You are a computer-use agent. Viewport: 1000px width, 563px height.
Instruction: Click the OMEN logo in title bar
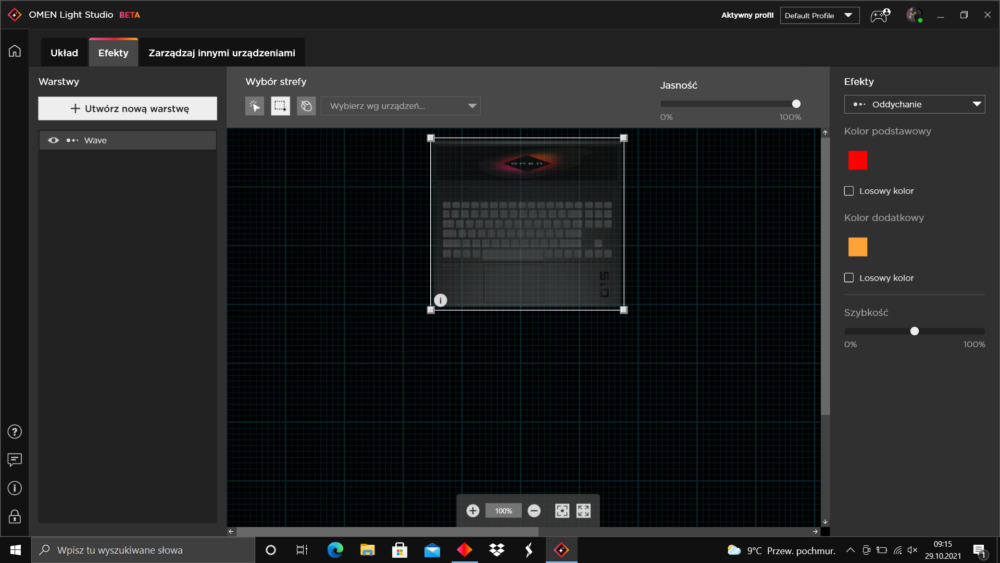click(x=14, y=15)
